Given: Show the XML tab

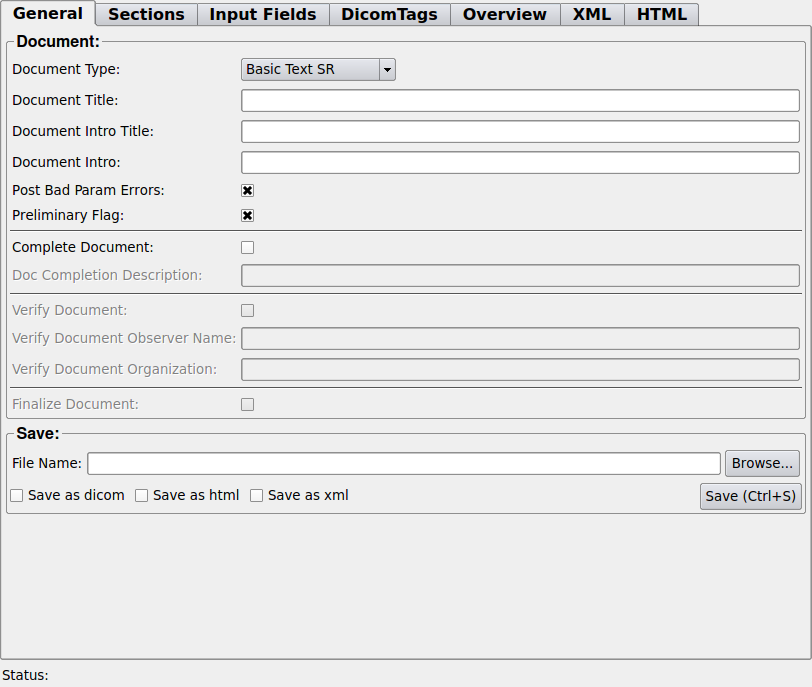Looking at the screenshot, I should pos(591,15).
